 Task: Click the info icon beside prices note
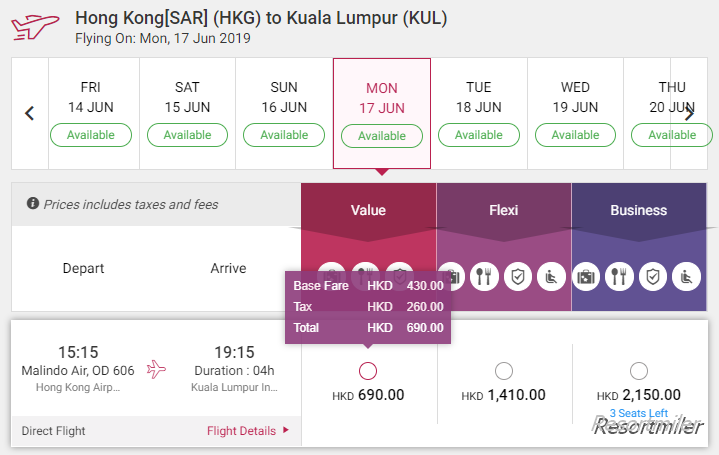(33, 203)
